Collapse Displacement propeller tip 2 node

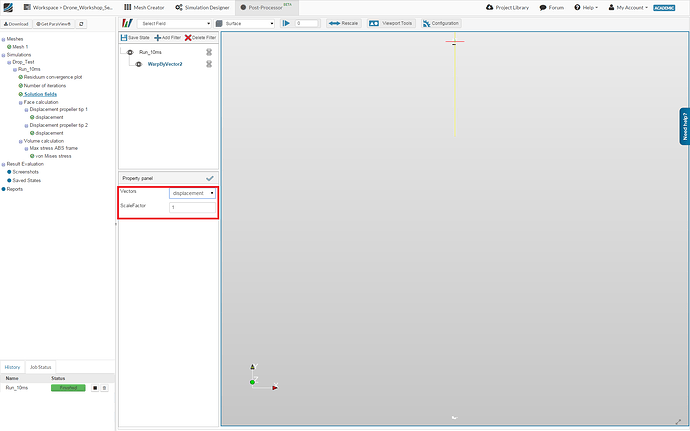click(x=26, y=125)
